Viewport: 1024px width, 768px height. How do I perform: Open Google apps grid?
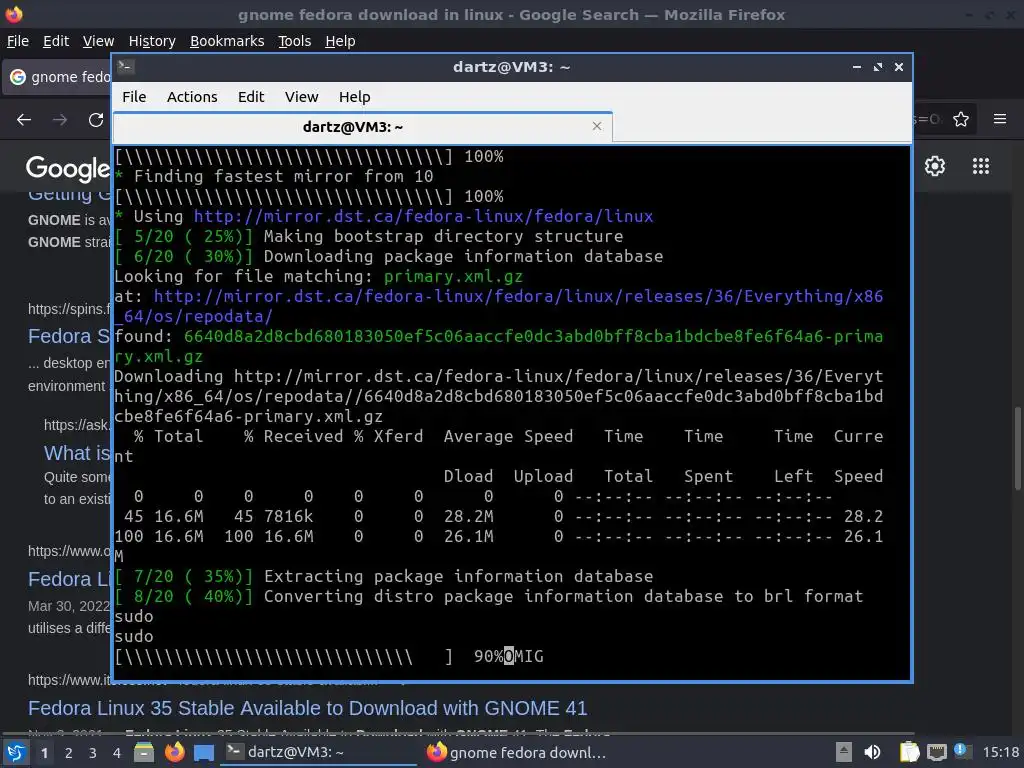(981, 166)
